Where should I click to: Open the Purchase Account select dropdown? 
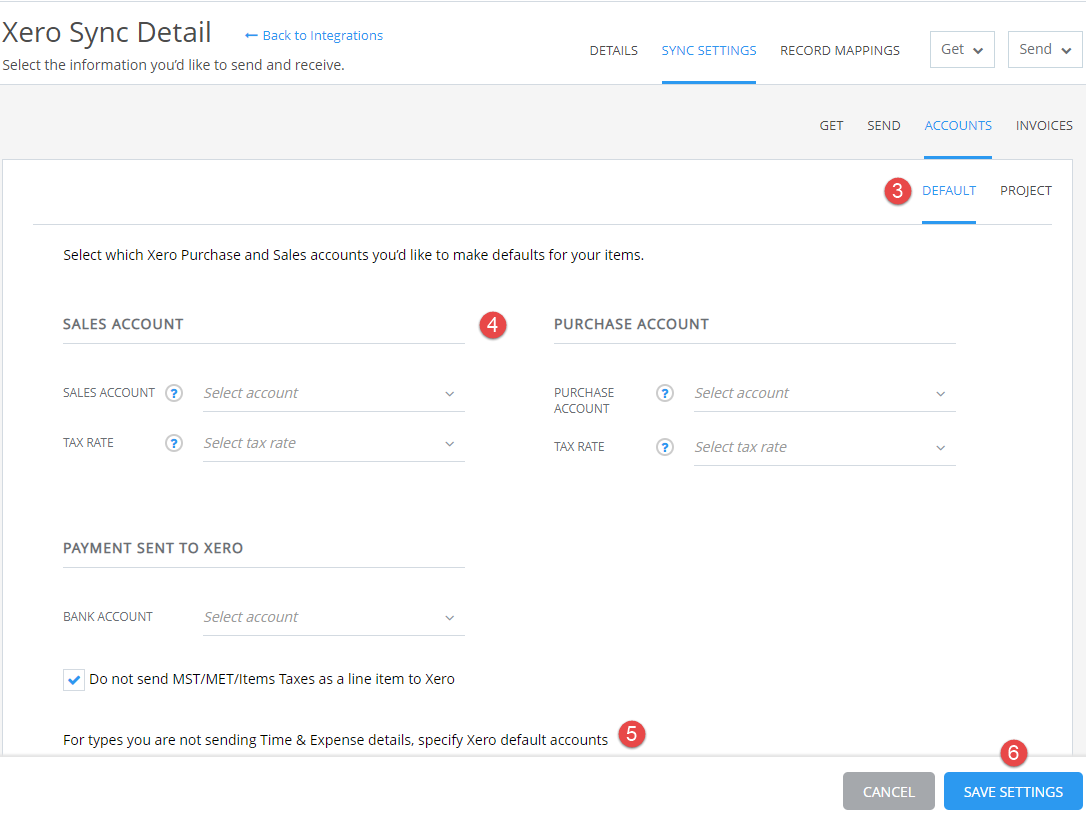[x=825, y=393]
